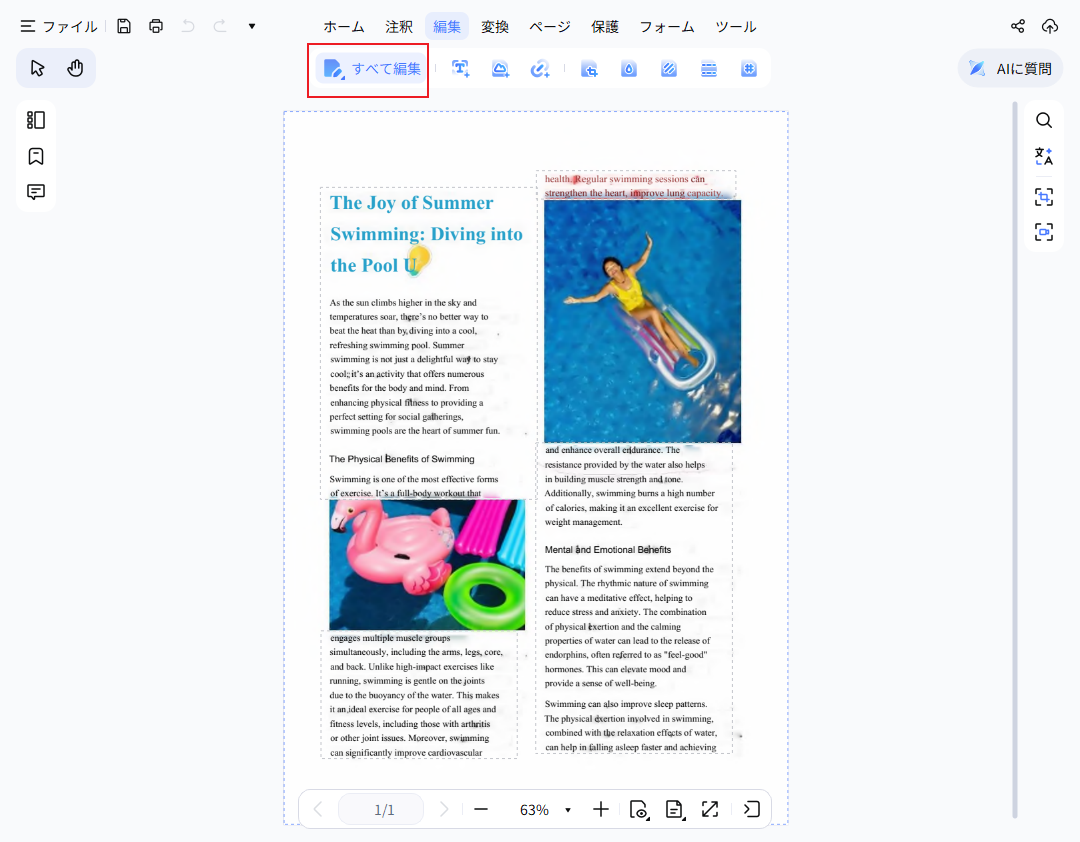Click the AIに質問 button
The image size is (1080, 842).
pyautogui.click(x=1010, y=68)
